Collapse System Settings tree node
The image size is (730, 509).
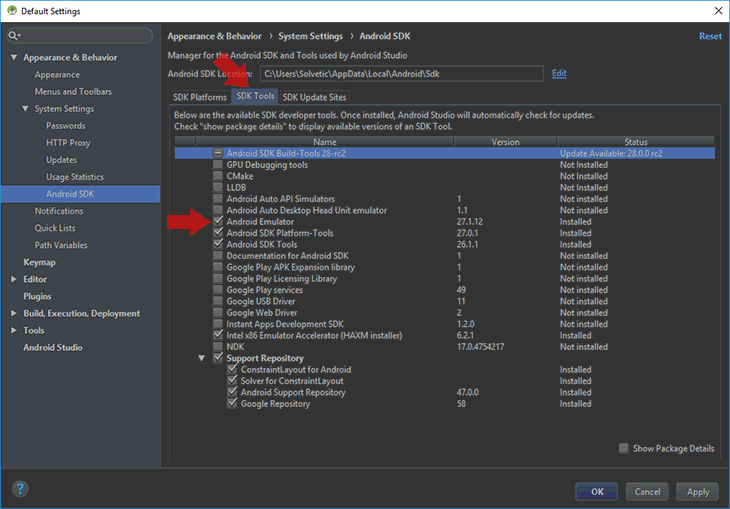pos(25,109)
